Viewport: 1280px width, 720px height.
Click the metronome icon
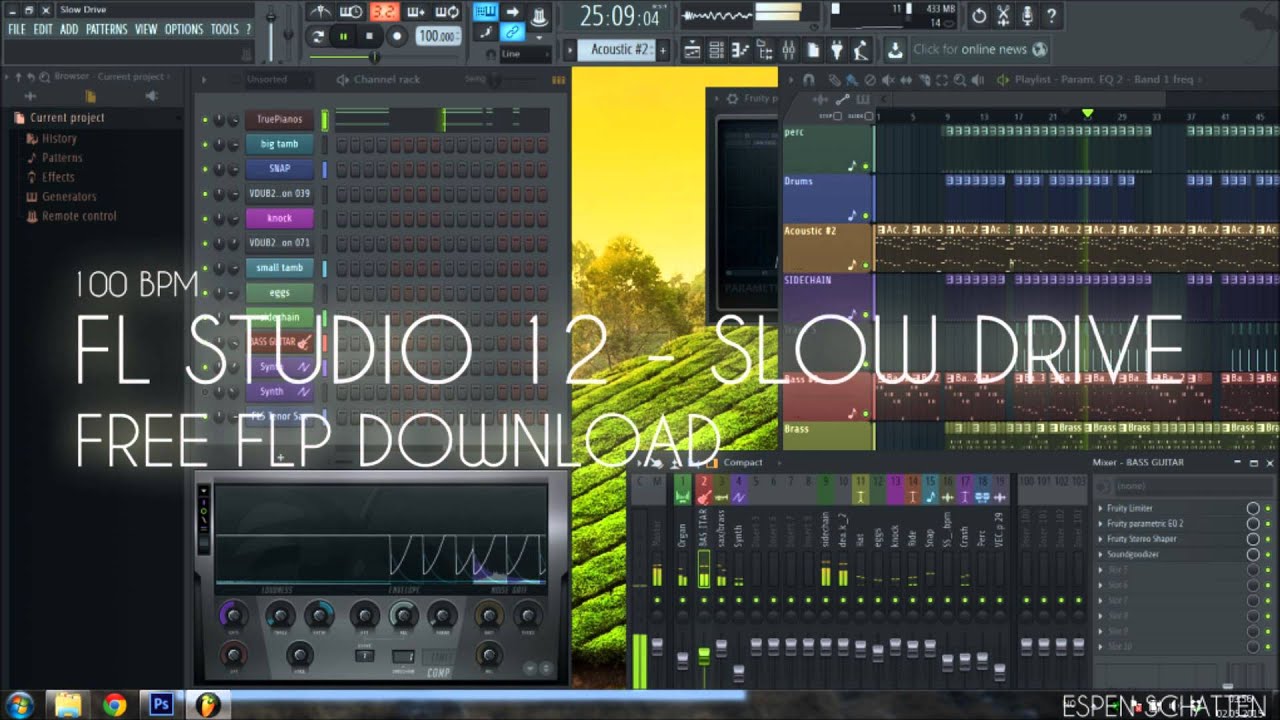[x=320, y=12]
